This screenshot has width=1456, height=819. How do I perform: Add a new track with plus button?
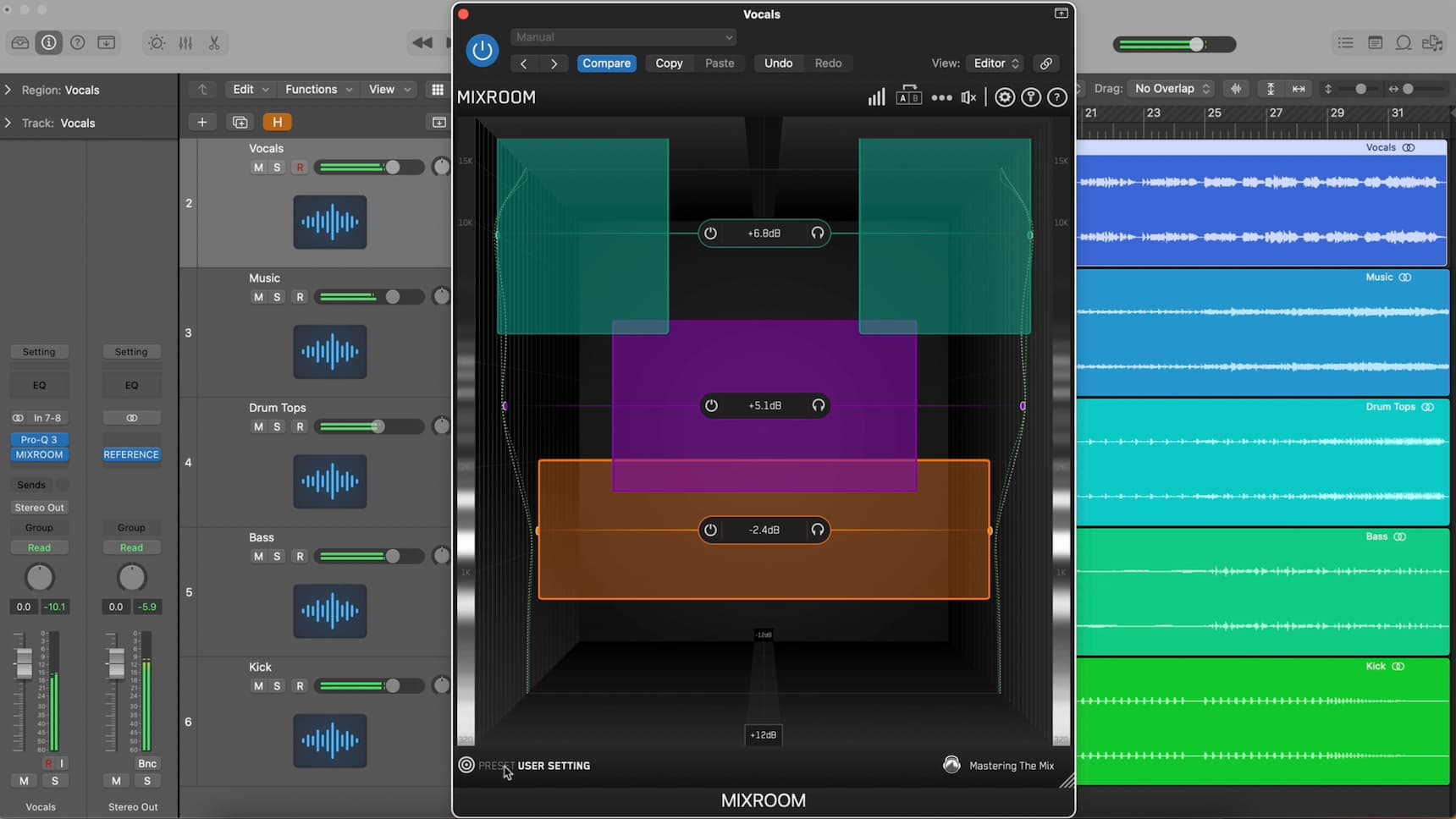202,123
